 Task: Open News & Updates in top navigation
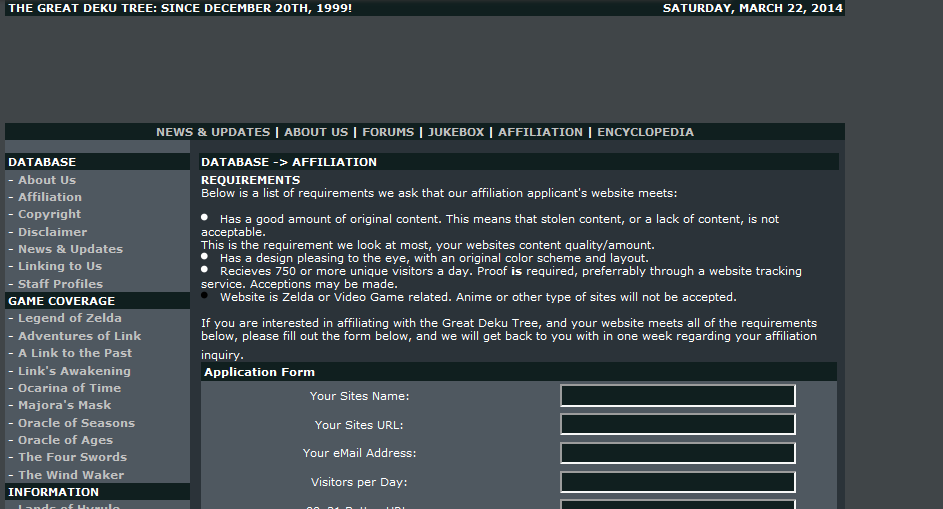coord(213,132)
